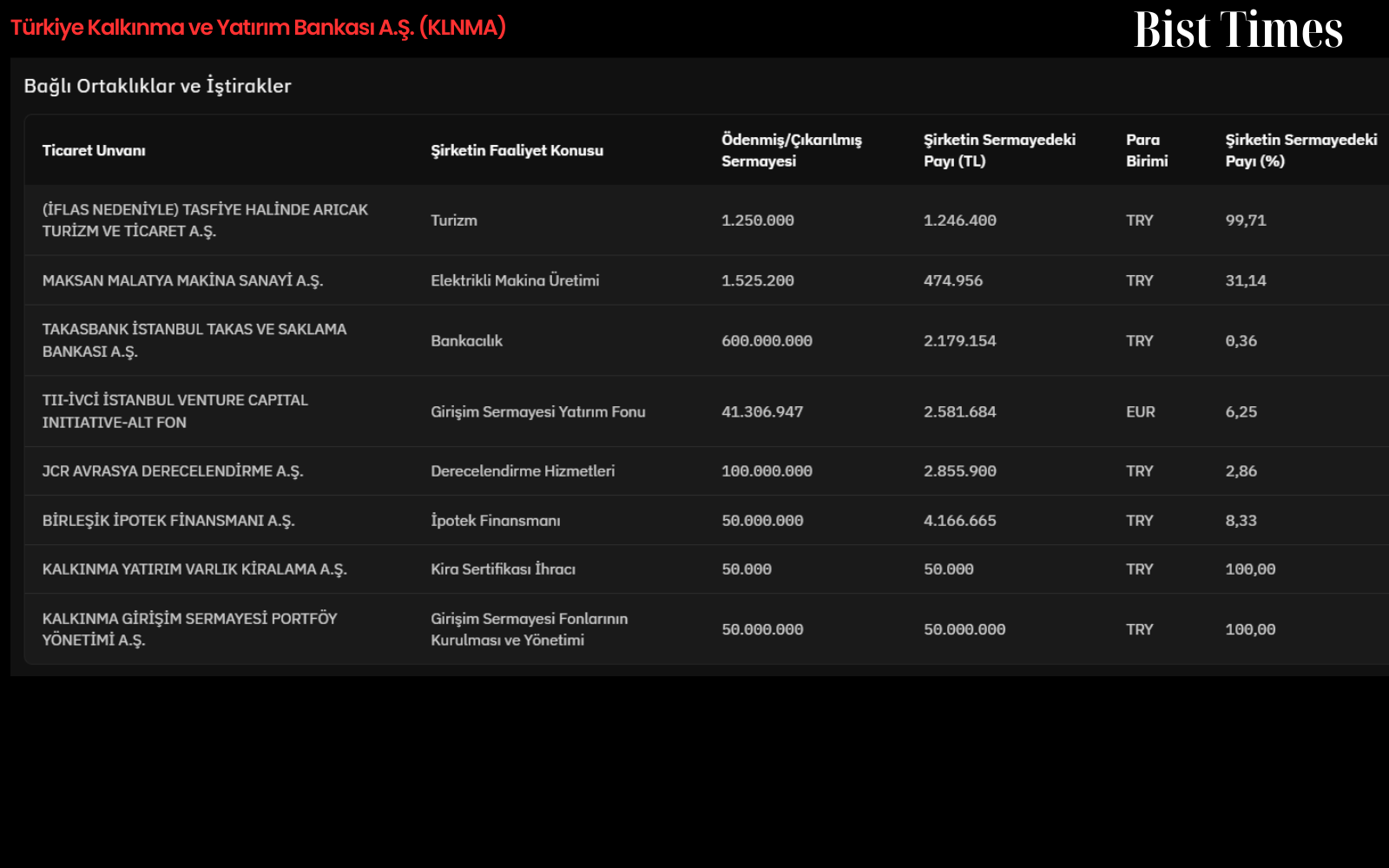The height and width of the screenshot is (868, 1389).
Task: Click the Türkiye Kalkınma ve Yatırım Bankası title
Action: point(258,28)
